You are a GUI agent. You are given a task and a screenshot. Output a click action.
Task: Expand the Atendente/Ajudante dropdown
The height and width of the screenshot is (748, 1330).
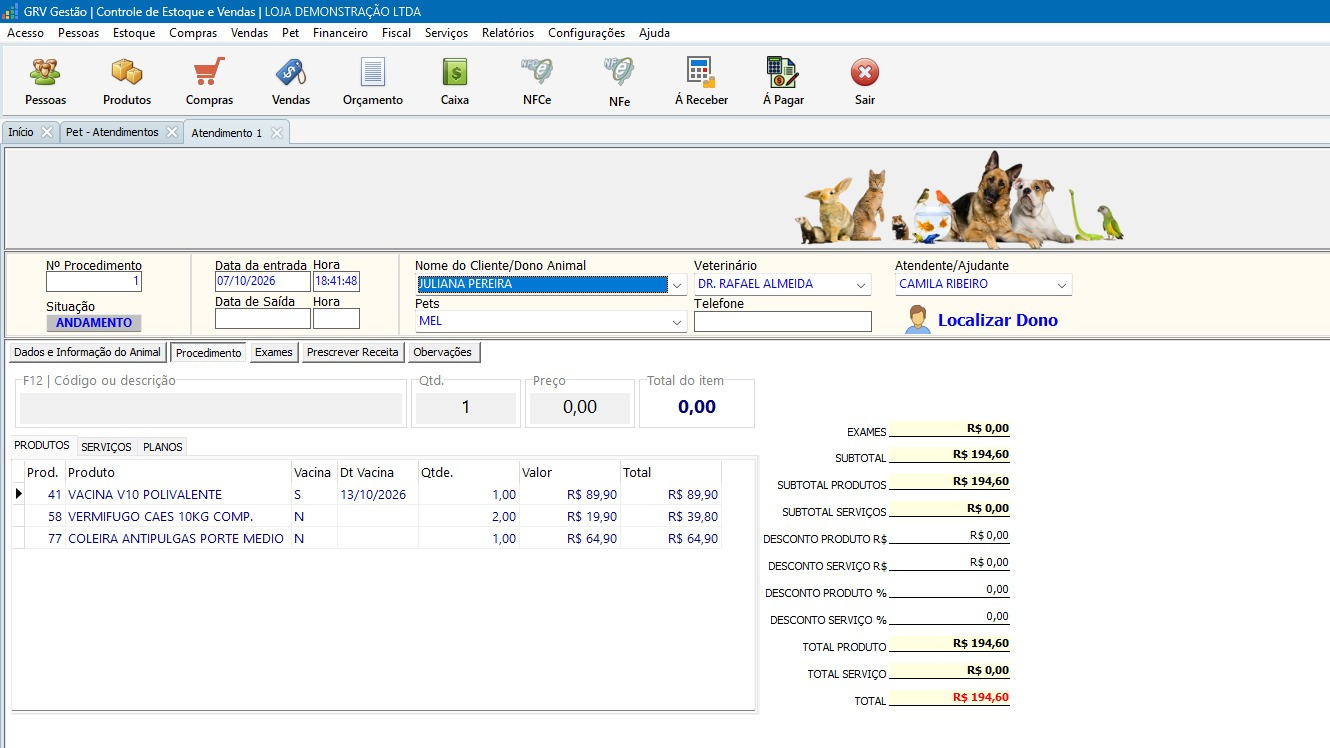click(1062, 285)
